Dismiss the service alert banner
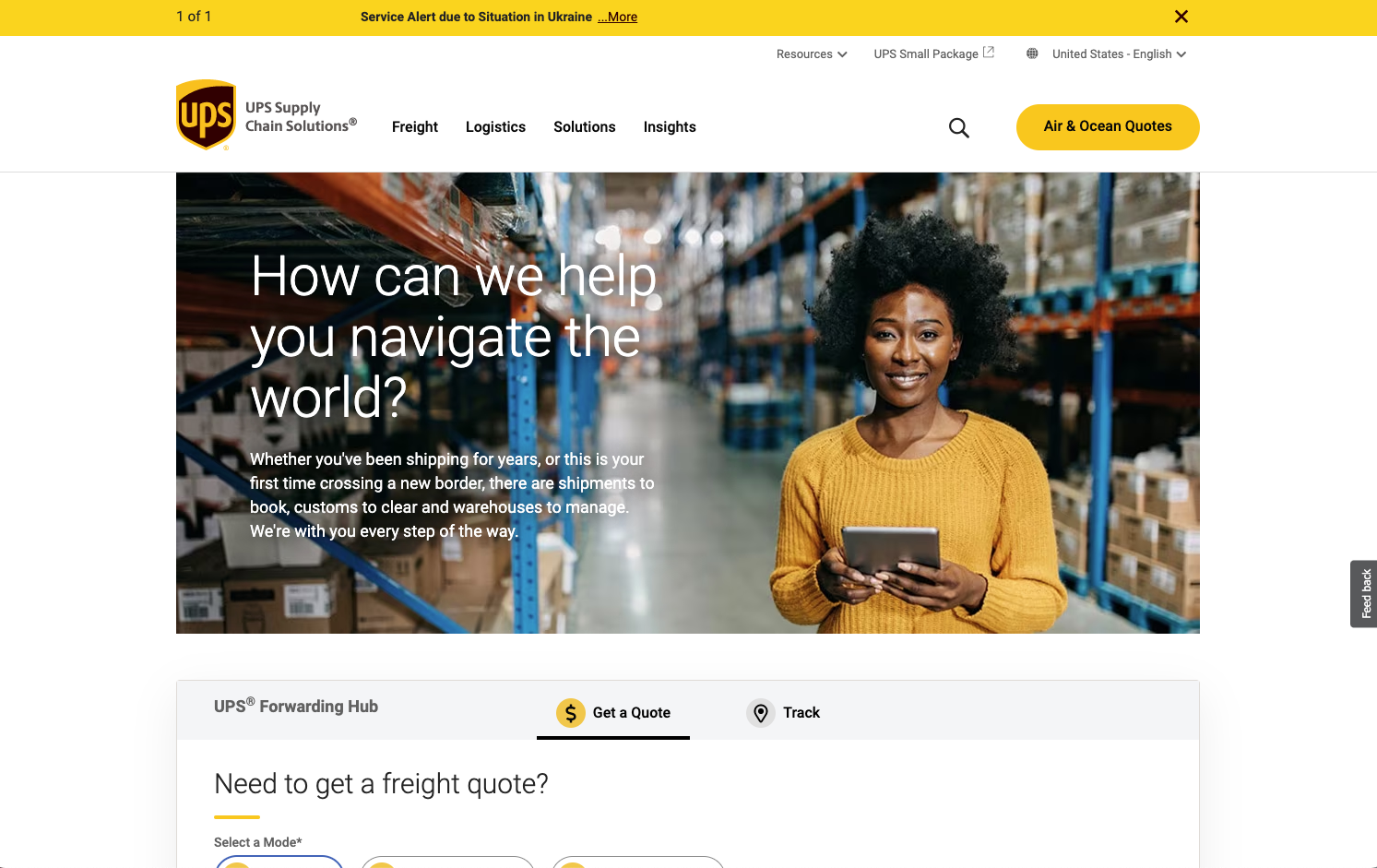The image size is (1377, 868). coord(1181,17)
